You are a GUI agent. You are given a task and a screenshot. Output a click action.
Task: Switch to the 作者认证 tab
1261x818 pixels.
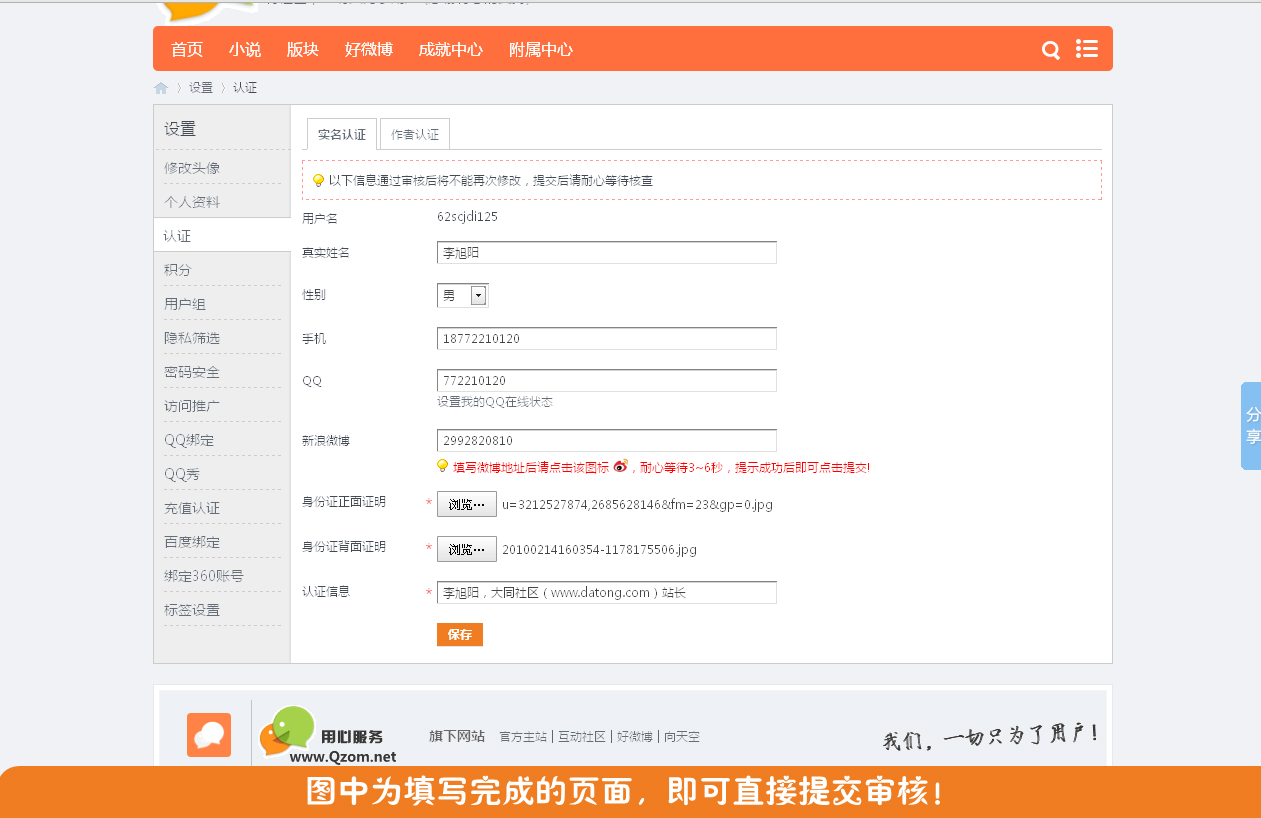[415, 134]
